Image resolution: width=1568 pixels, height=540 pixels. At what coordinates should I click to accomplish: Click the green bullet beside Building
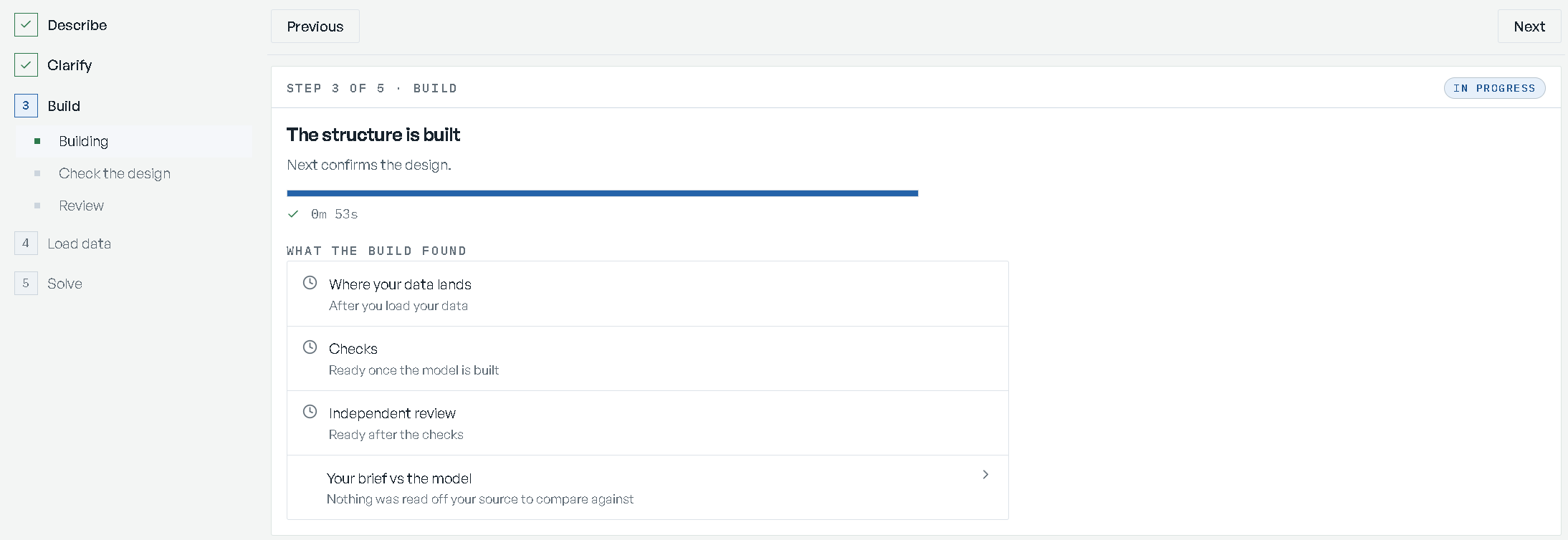pos(37,141)
